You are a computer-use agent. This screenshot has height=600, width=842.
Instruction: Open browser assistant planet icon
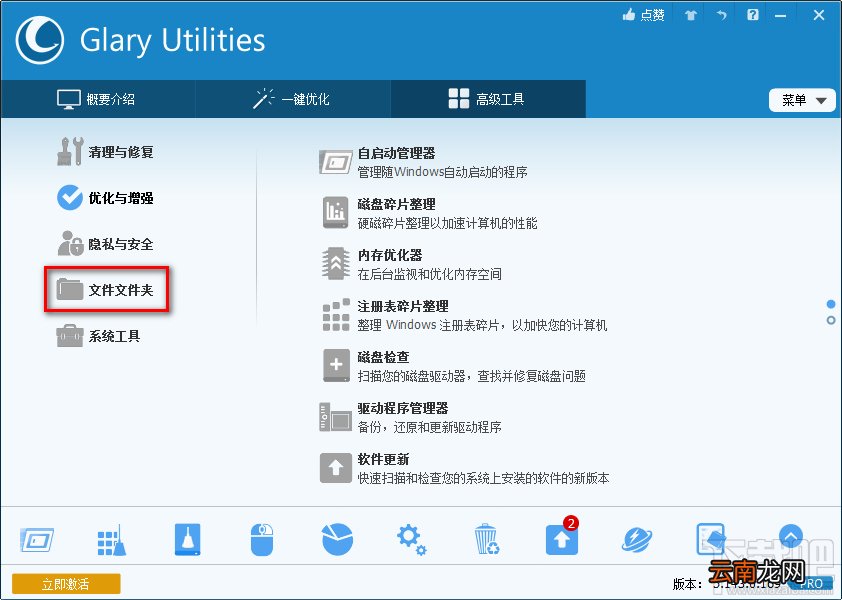(637, 539)
